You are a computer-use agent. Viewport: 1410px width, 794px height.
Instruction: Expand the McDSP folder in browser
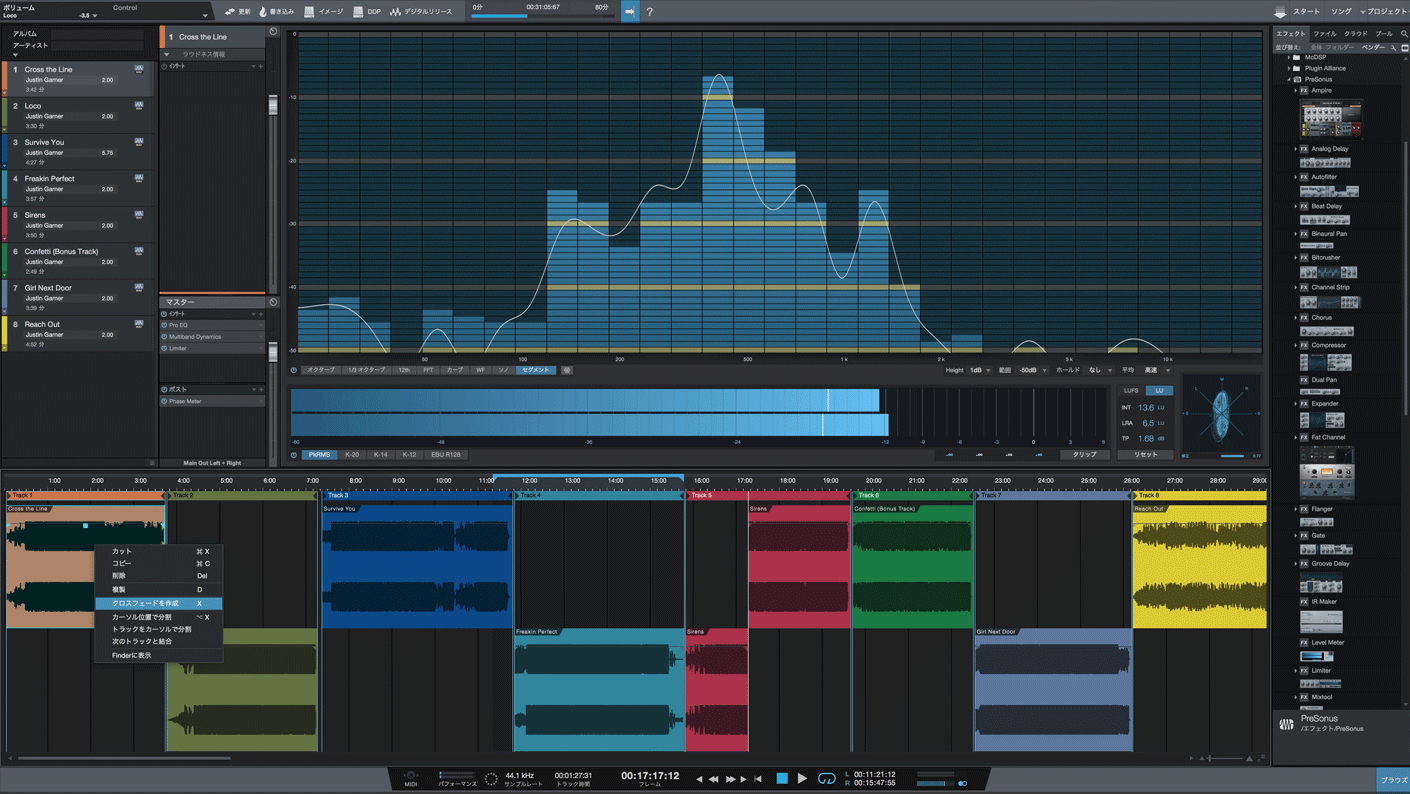[1289, 57]
